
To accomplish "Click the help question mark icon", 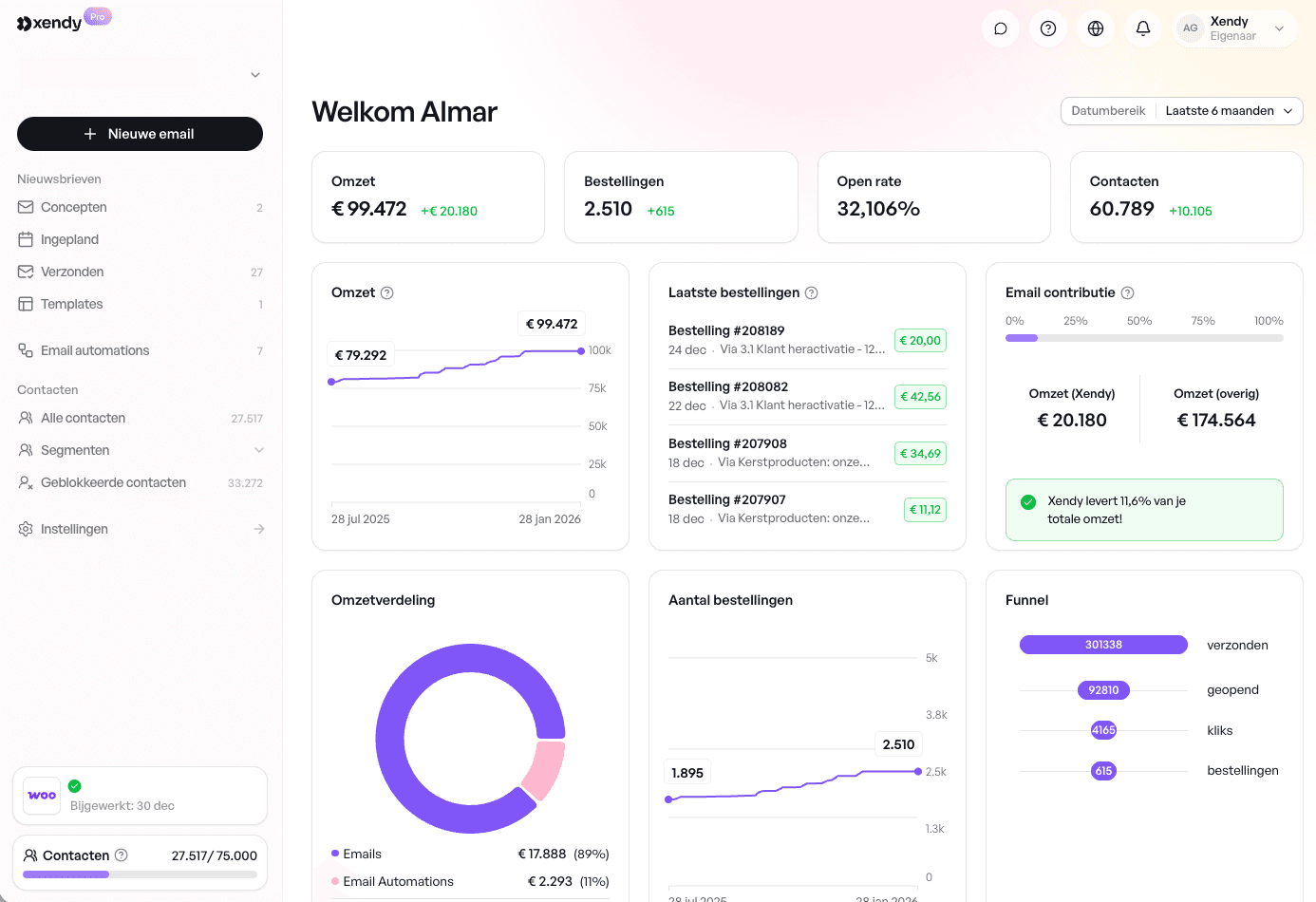I will (x=1047, y=28).
